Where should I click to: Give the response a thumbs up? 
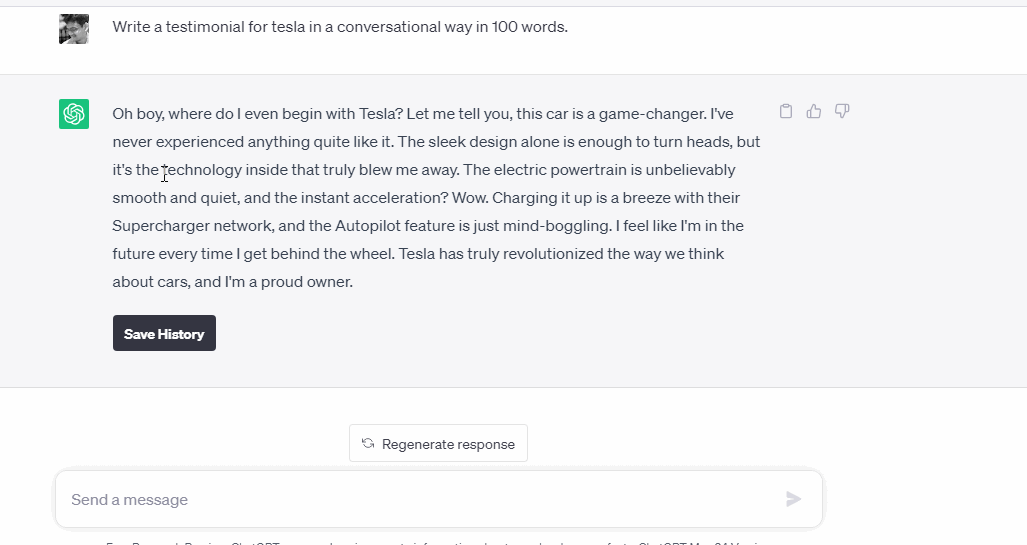814,111
